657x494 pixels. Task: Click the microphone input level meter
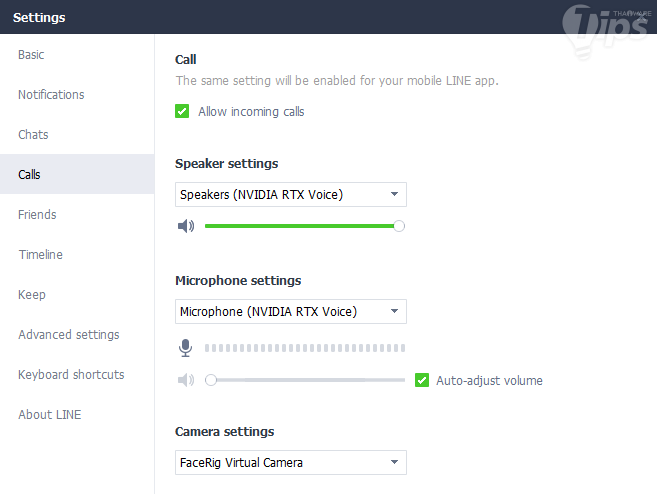point(305,348)
